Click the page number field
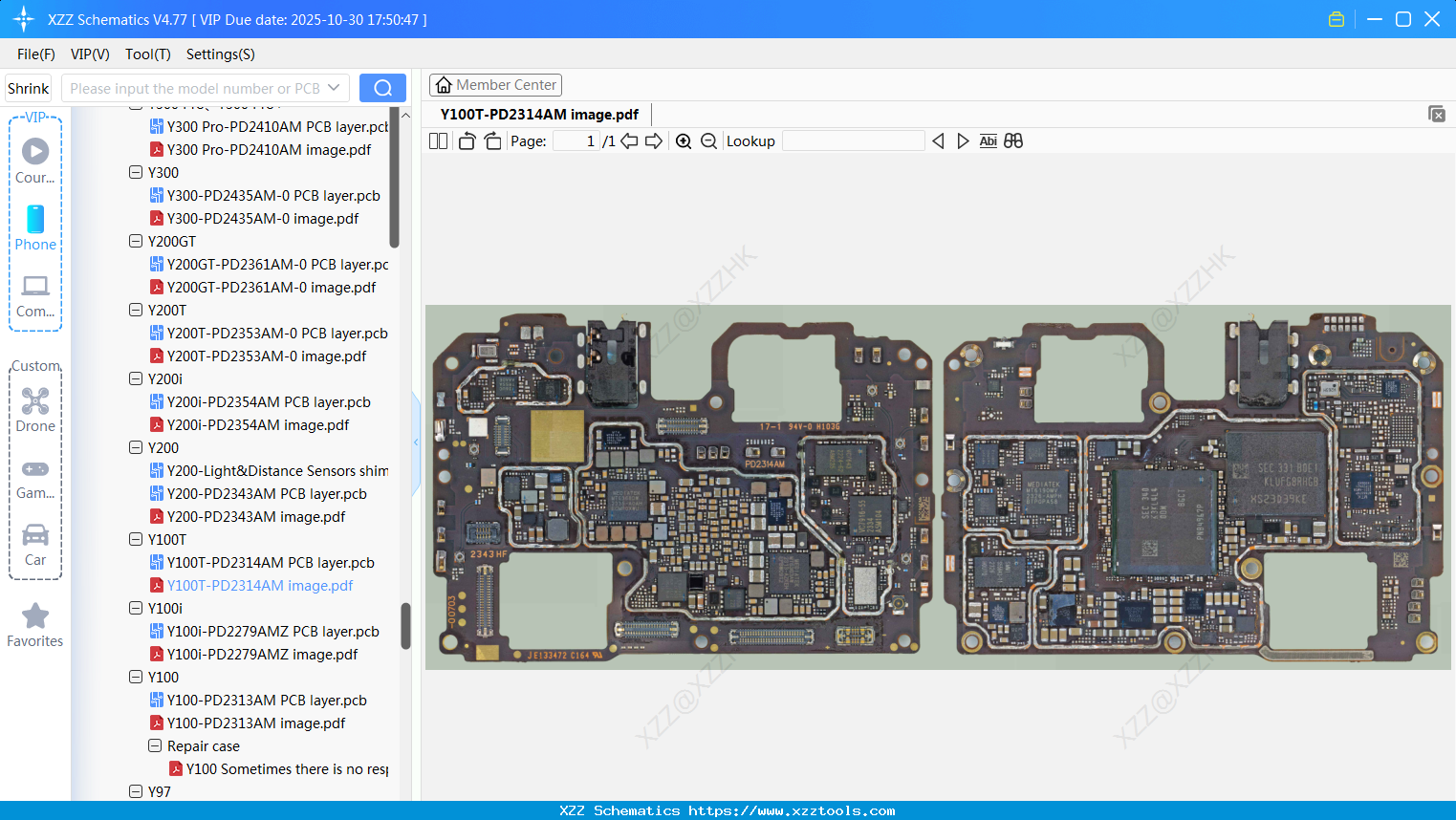 576,141
